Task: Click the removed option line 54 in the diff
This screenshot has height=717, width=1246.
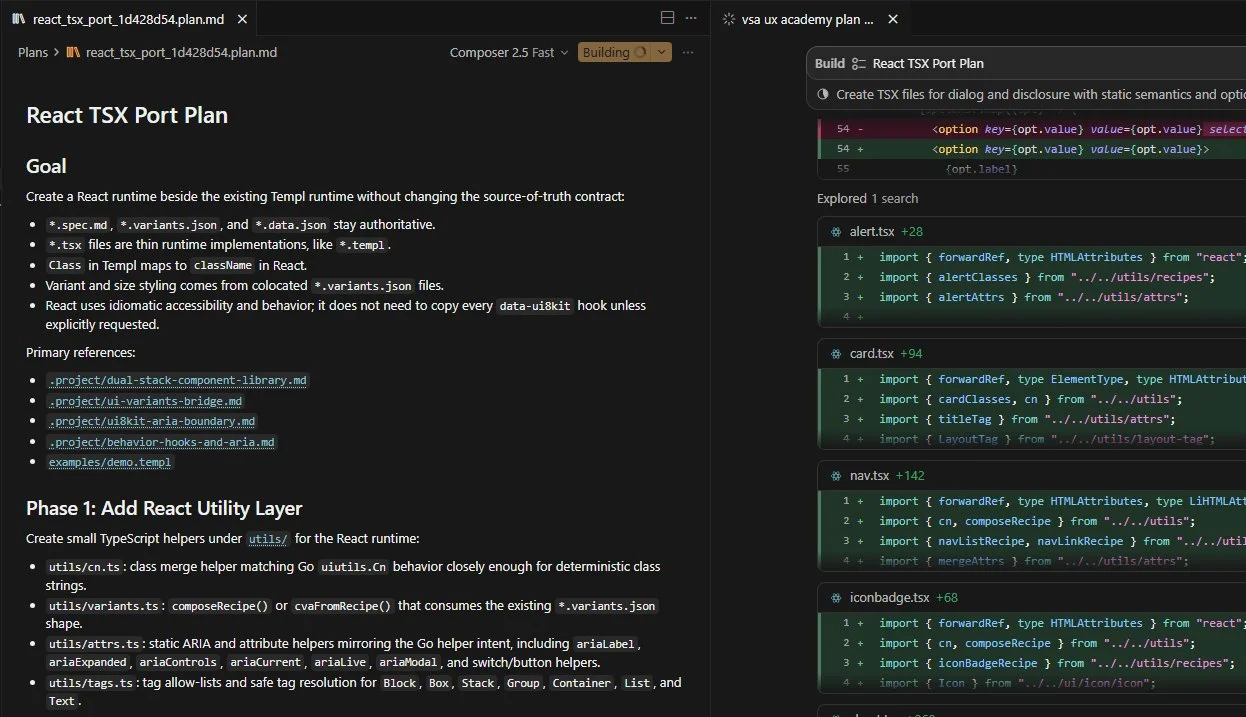Action: [x=1031, y=129]
